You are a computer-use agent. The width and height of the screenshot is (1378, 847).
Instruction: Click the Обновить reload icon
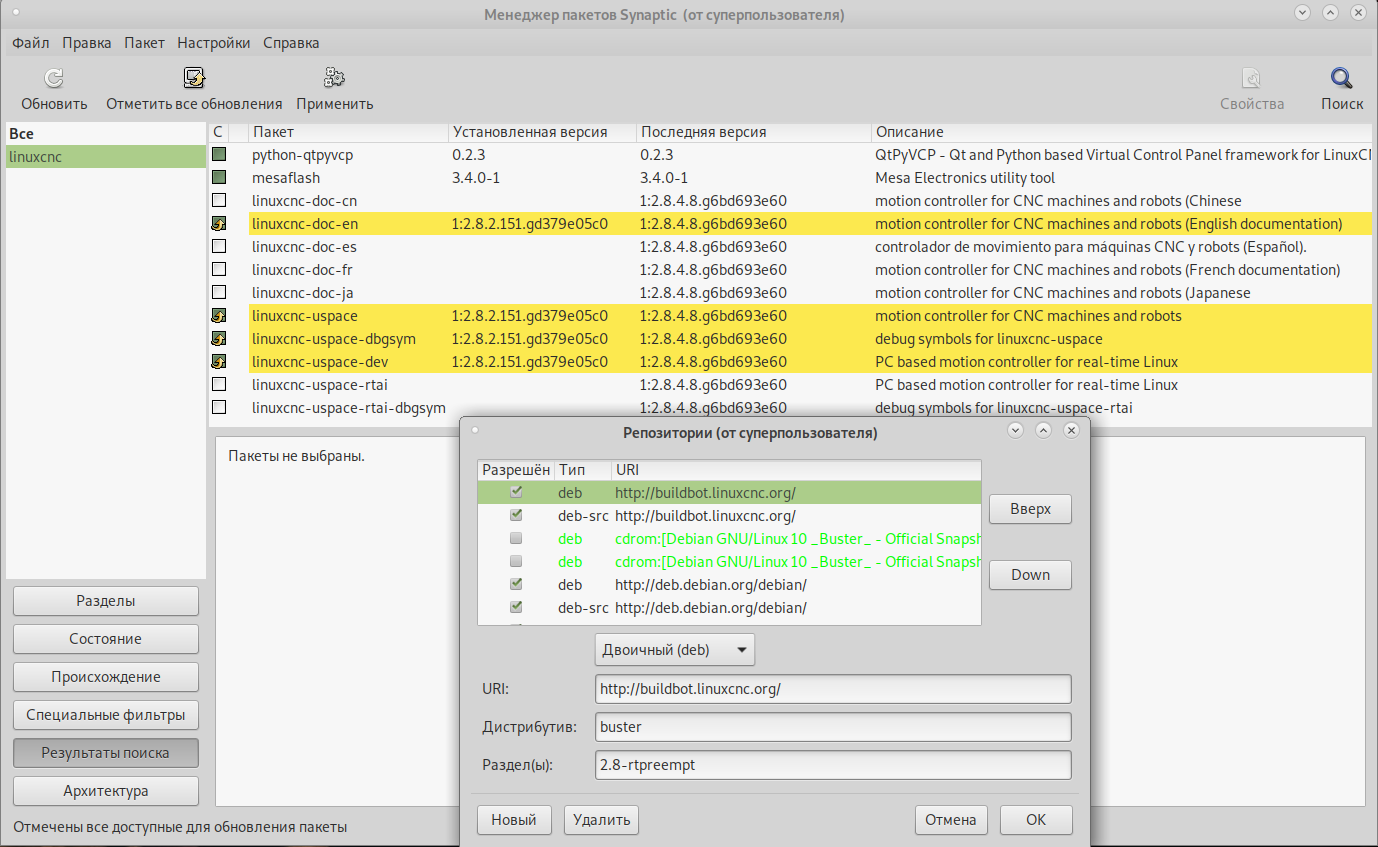[54, 79]
